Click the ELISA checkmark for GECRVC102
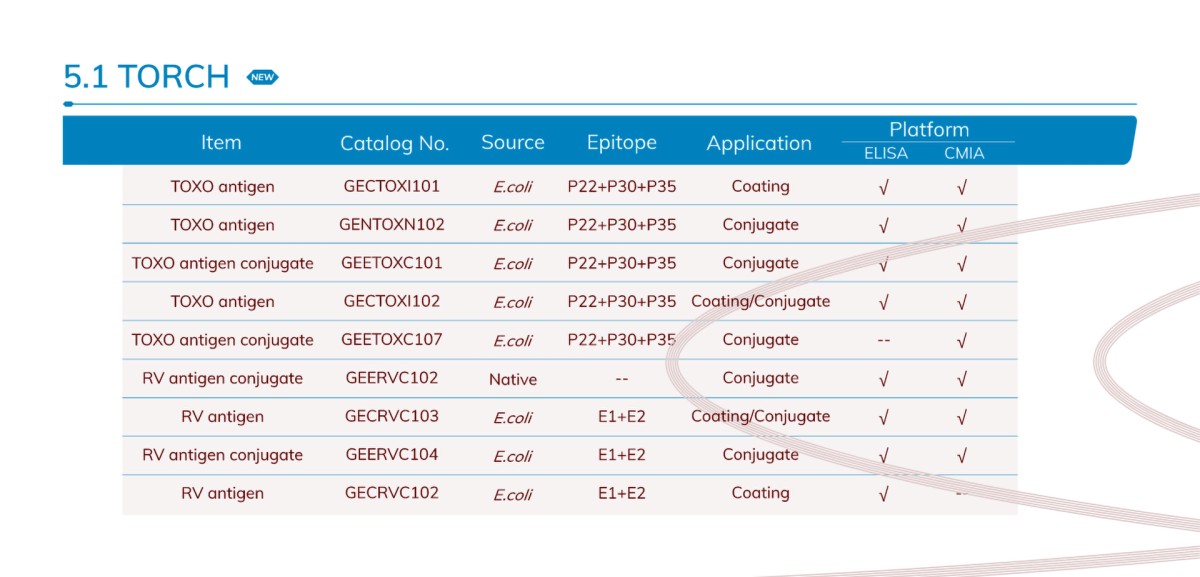This screenshot has width=1200, height=577. pos(883,494)
